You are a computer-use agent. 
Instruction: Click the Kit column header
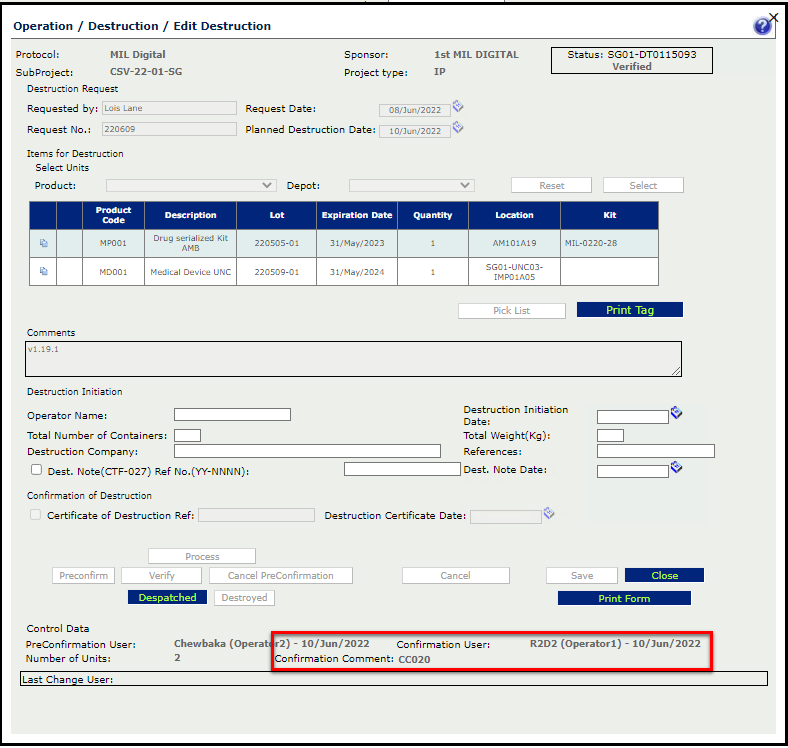coord(610,215)
